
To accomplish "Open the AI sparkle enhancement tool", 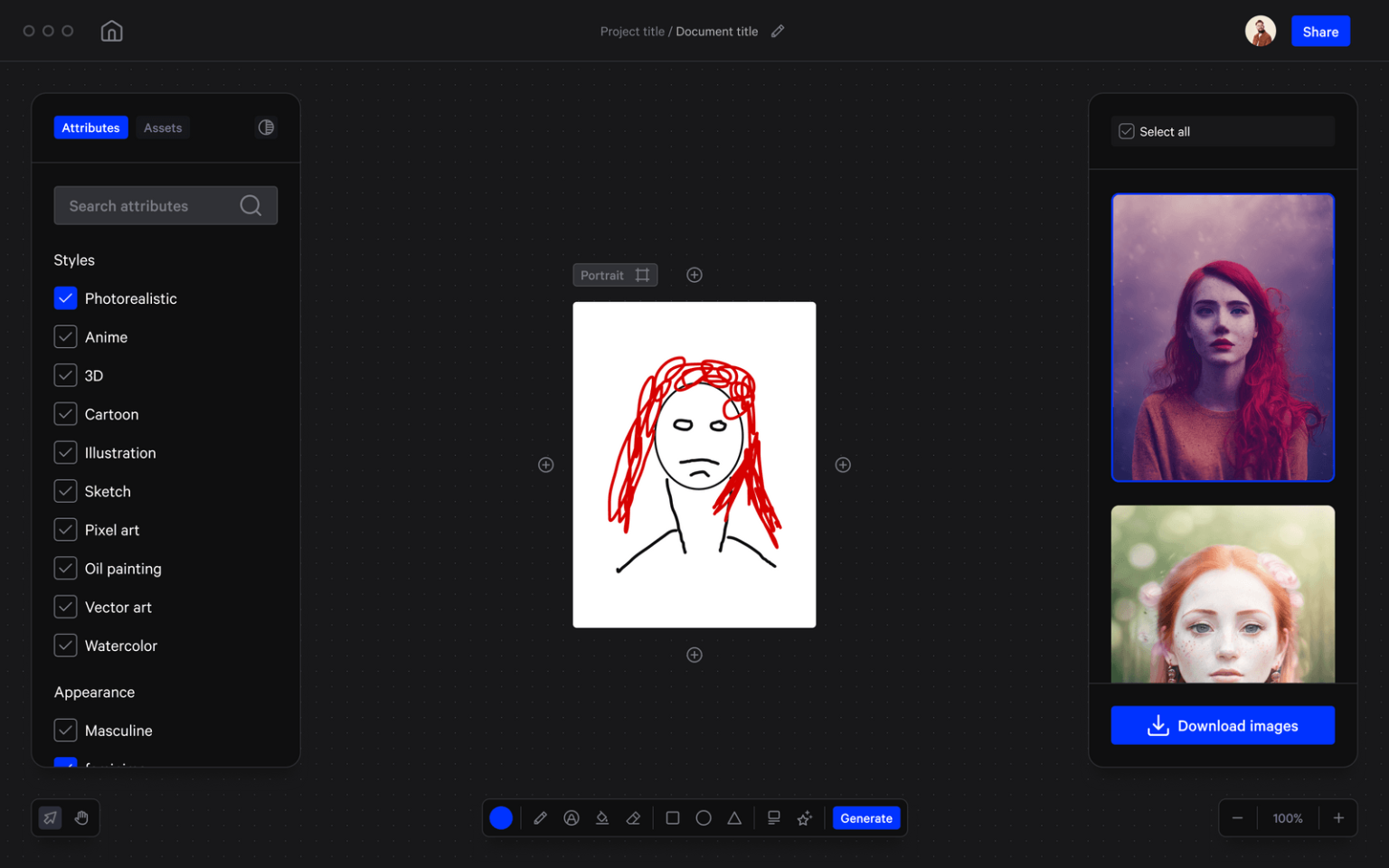I will (x=805, y=817).
